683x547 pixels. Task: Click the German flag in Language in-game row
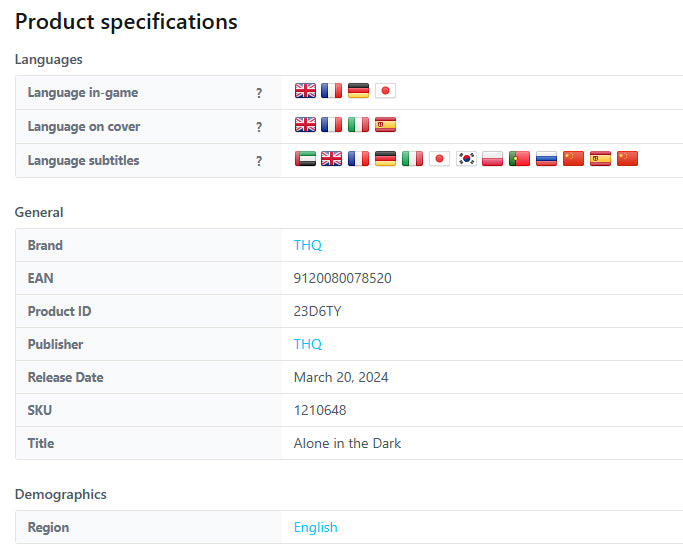[x=358, y=91]
